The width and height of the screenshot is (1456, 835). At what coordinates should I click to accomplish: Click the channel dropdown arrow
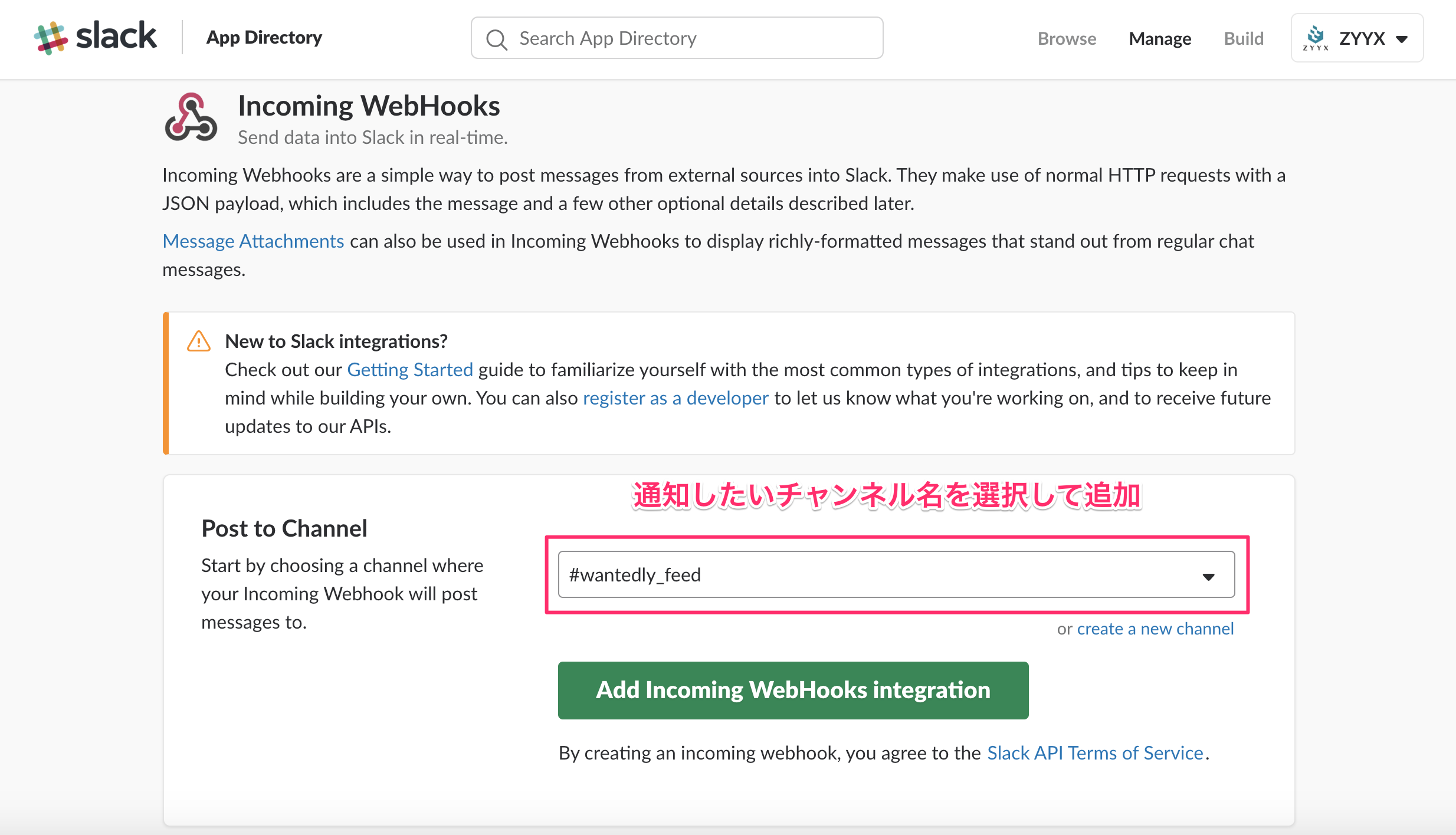tap(1209, 576)
